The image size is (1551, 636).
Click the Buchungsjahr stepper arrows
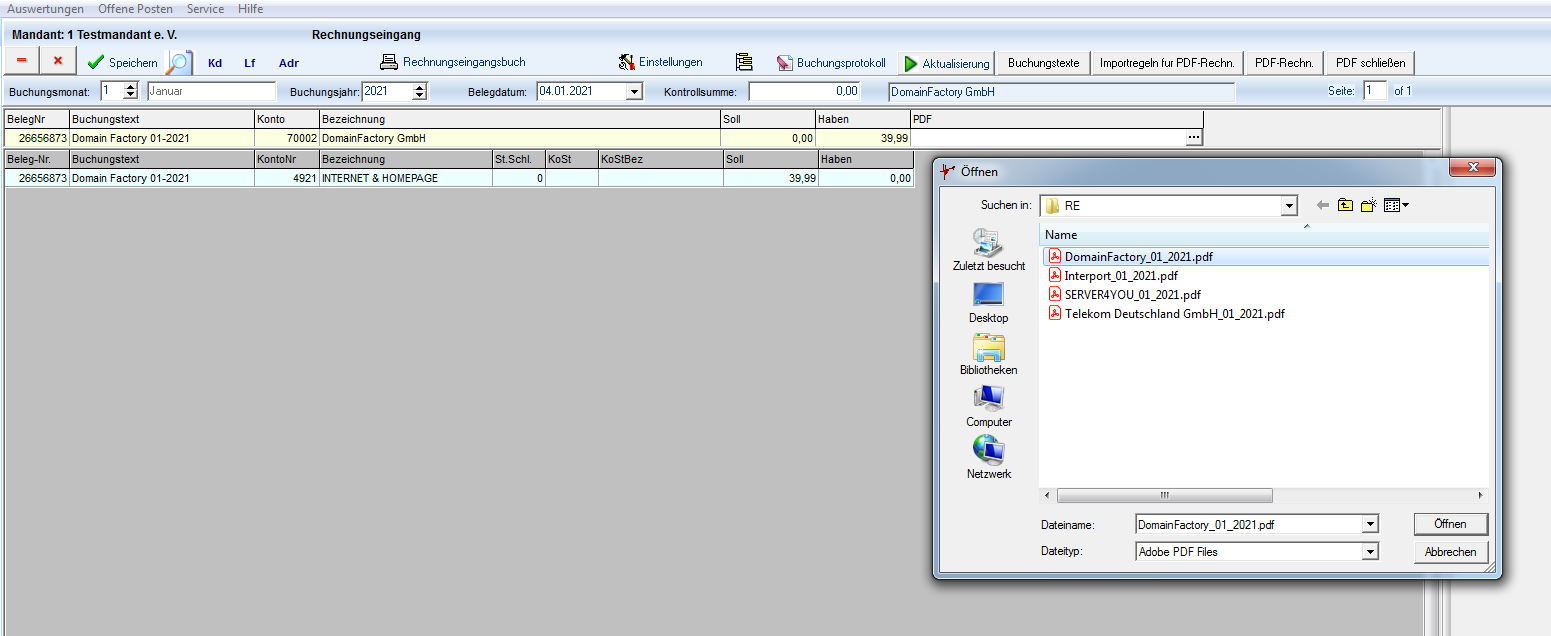tap(419, 91)
